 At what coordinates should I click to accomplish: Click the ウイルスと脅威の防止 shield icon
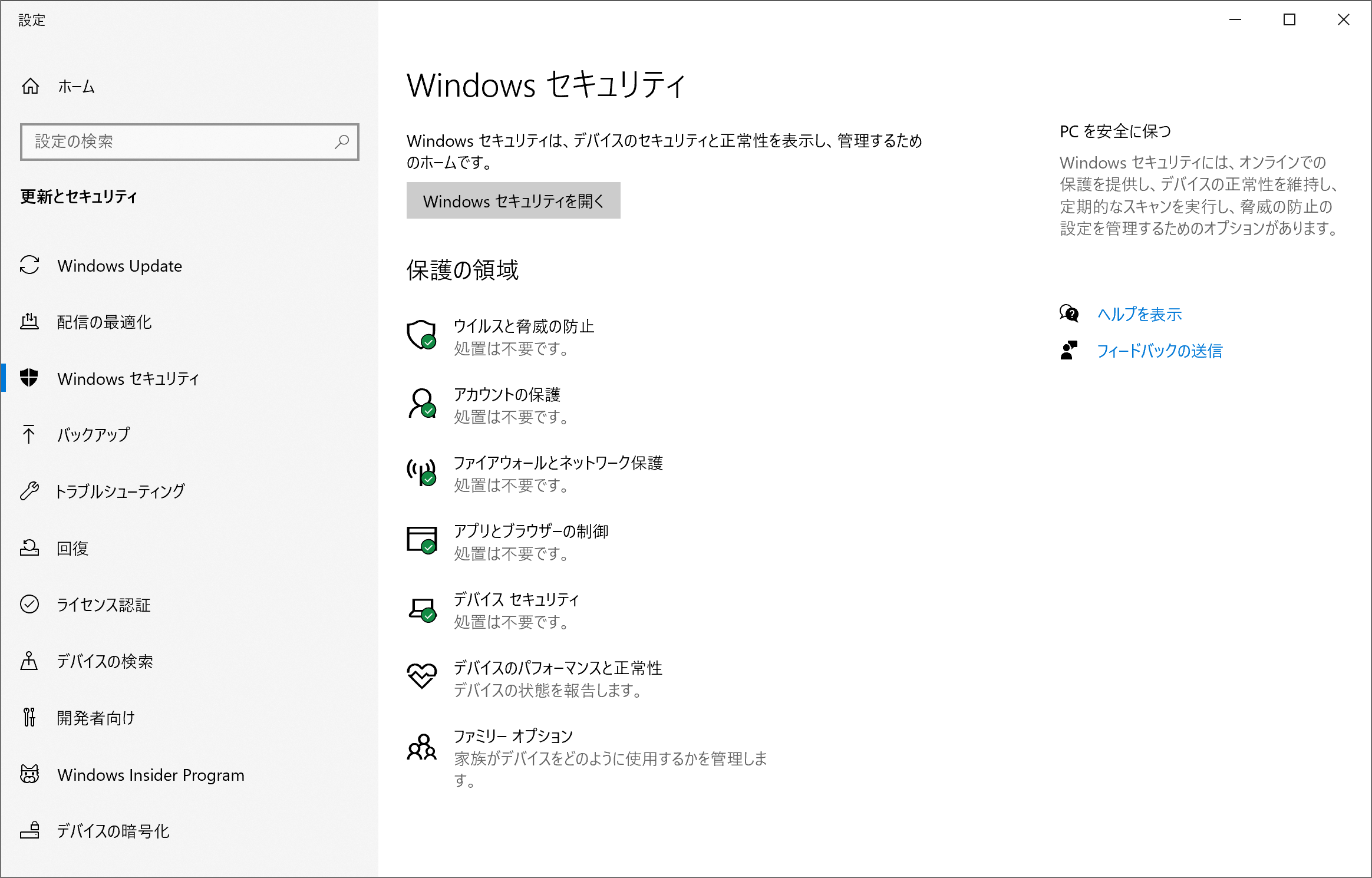click(x=421, y=336)
